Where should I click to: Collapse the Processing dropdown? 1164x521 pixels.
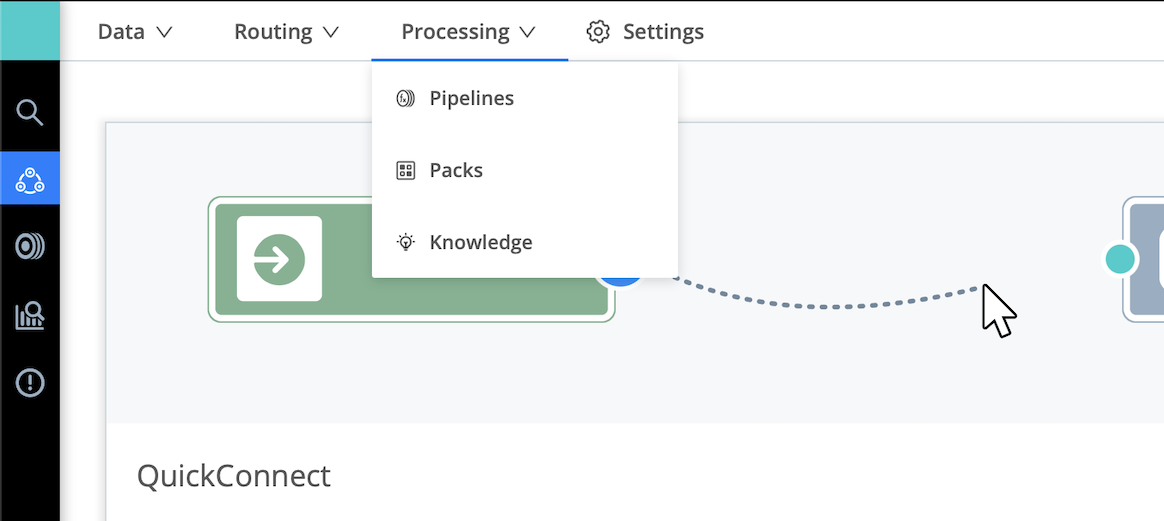468,32
